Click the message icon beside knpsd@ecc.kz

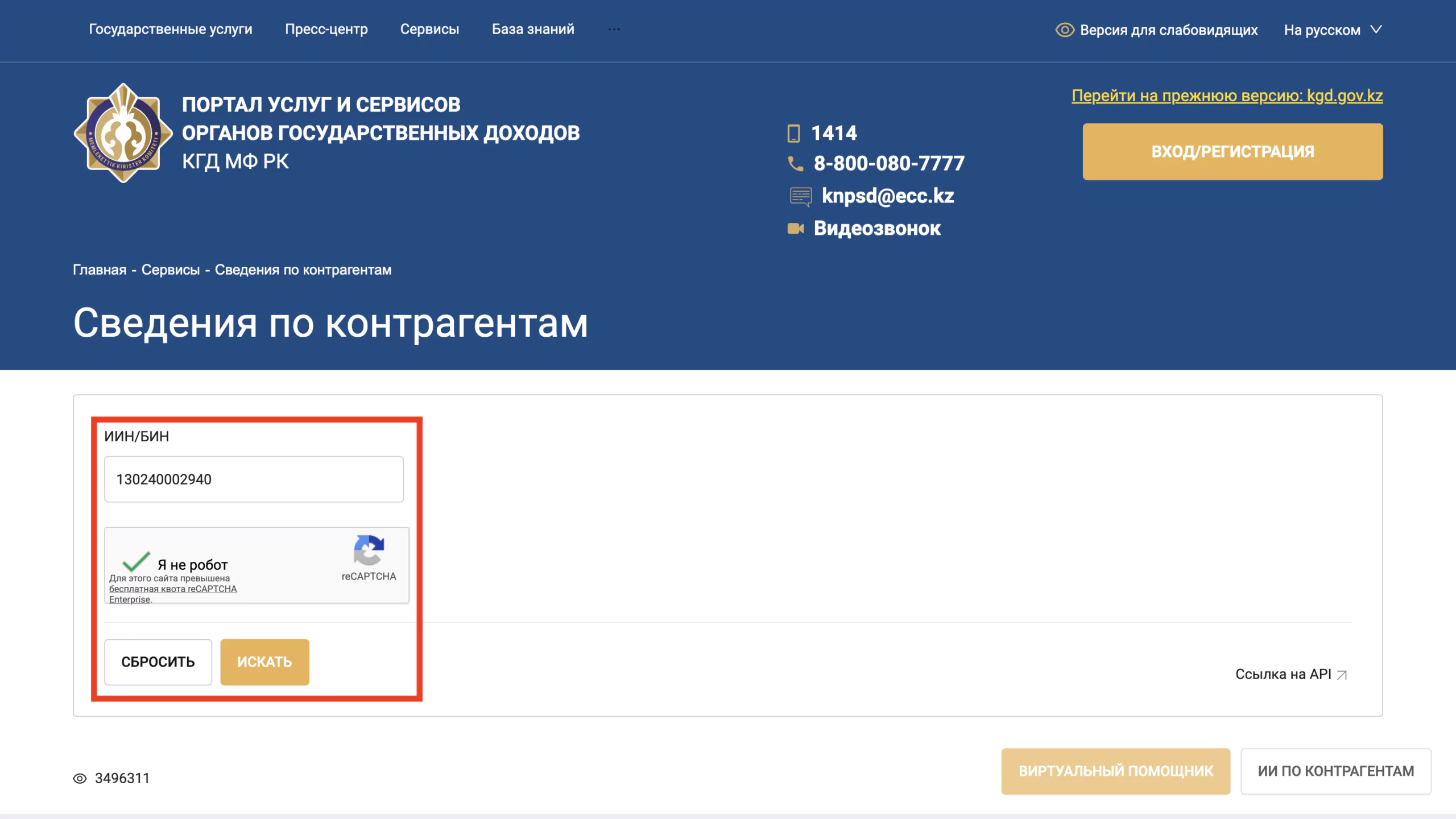(800, 196)
